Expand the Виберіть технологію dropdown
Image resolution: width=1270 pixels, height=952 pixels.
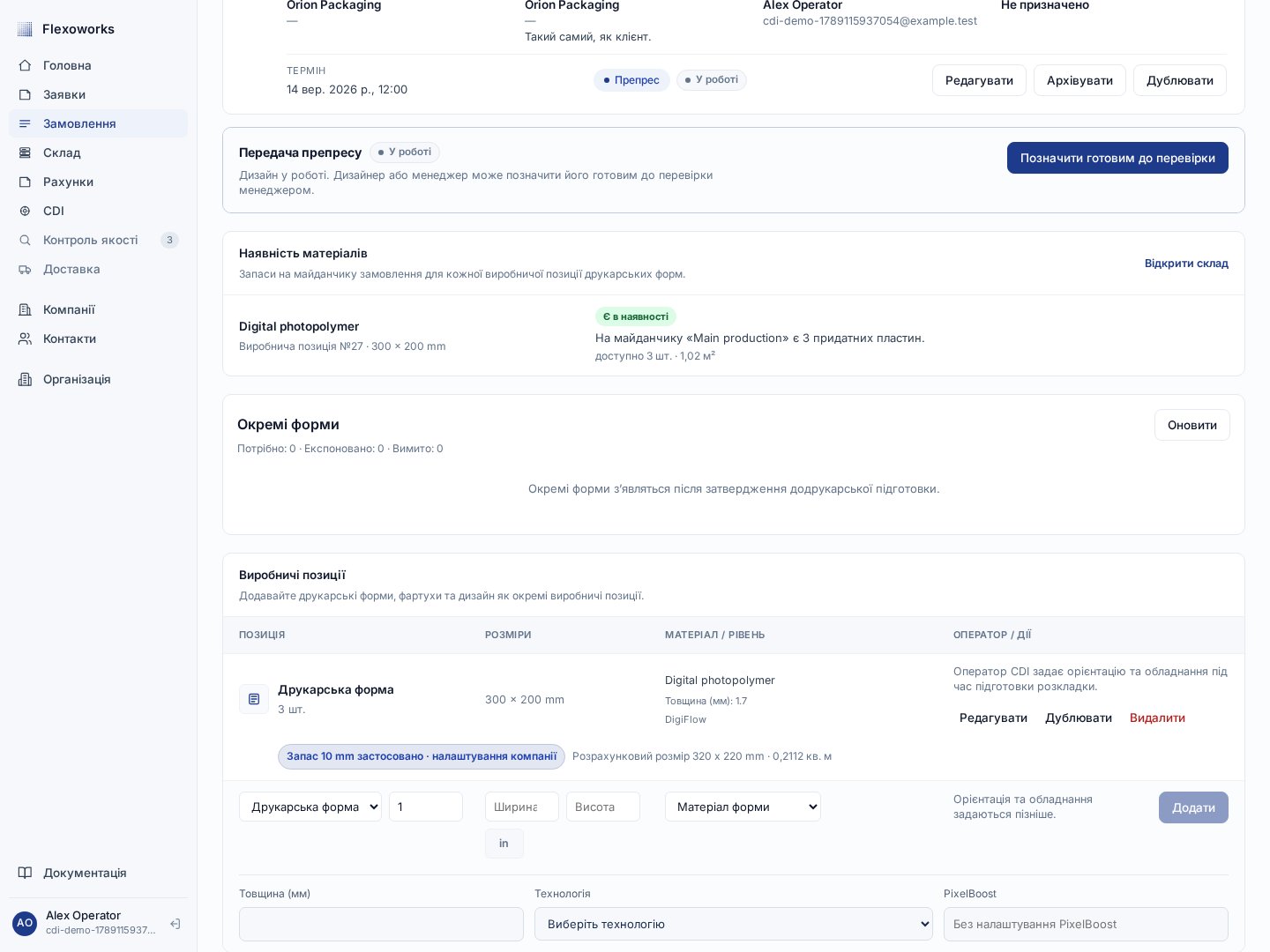pyautogui.click(x=733, y=924)
